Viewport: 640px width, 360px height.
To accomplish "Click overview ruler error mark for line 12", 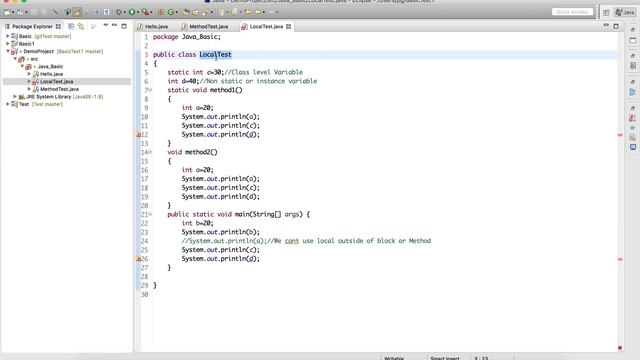I will click(620, 135).
